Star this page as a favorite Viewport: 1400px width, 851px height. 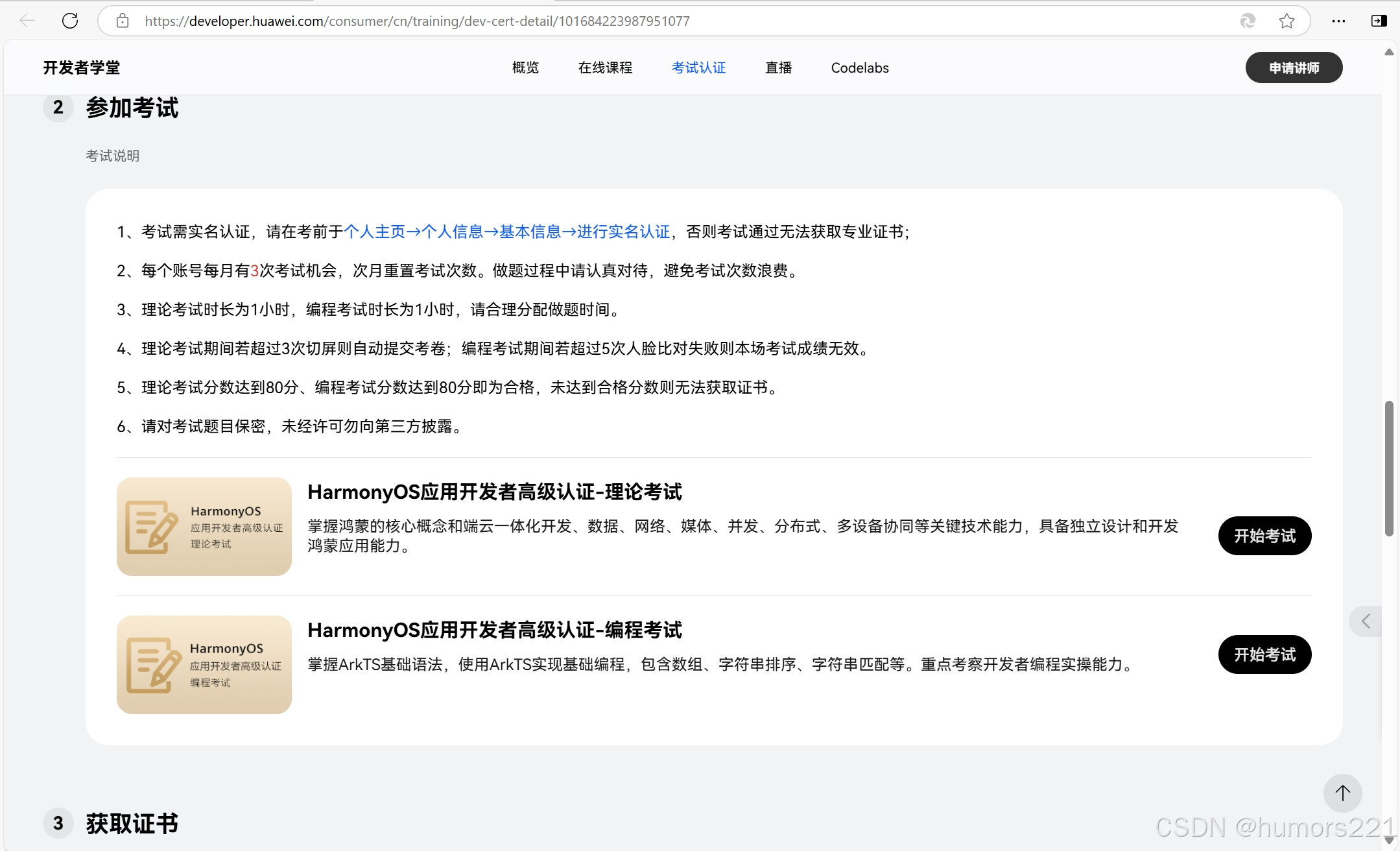coord(1287,21)
